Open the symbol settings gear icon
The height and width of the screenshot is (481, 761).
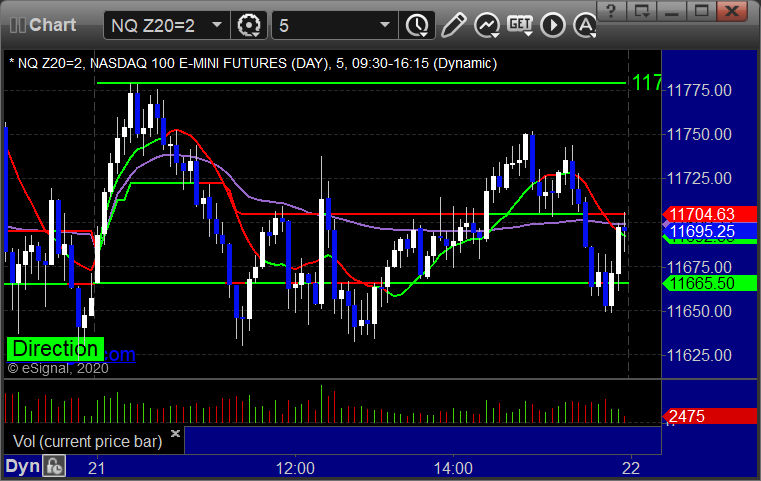coord(248,25)
